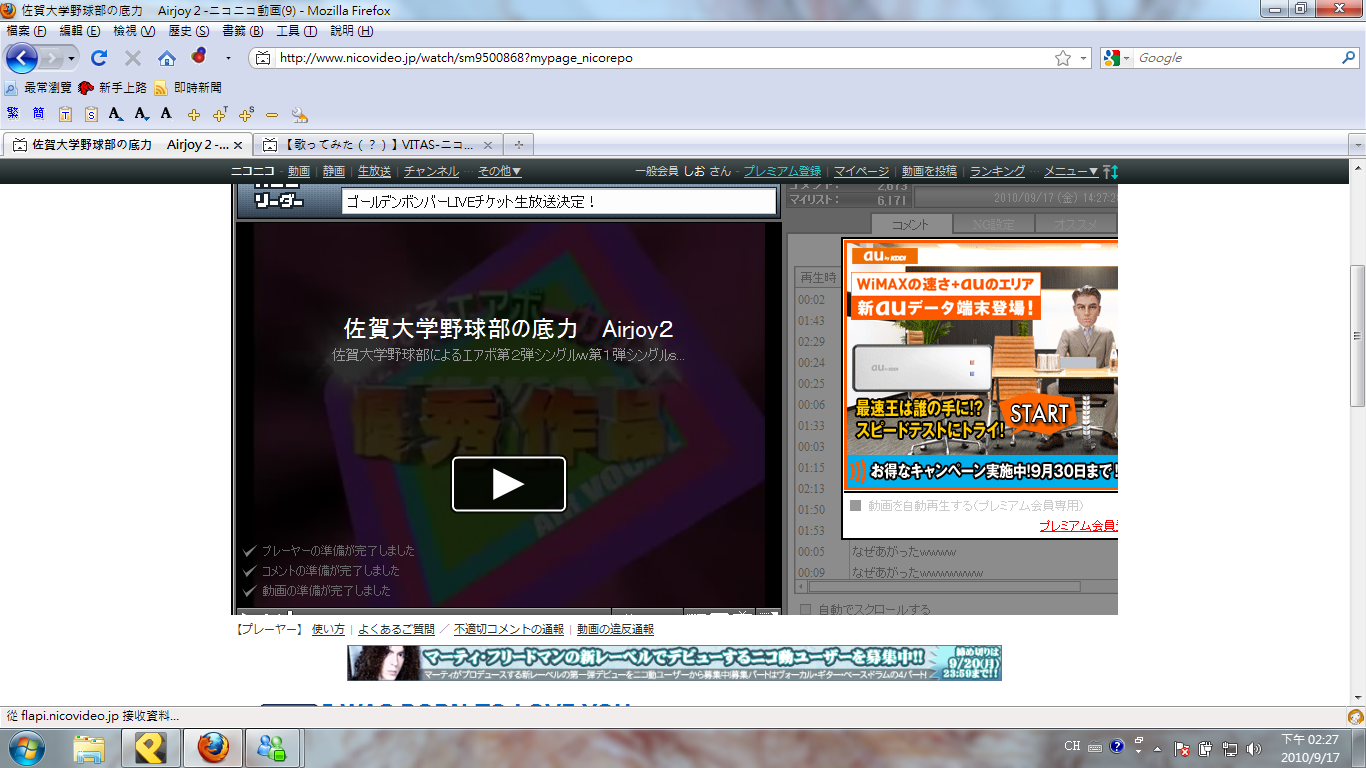The image size is (1366, 768).
Task: Open the 說明 (H) menu
Action: click(x=351, y=31)
